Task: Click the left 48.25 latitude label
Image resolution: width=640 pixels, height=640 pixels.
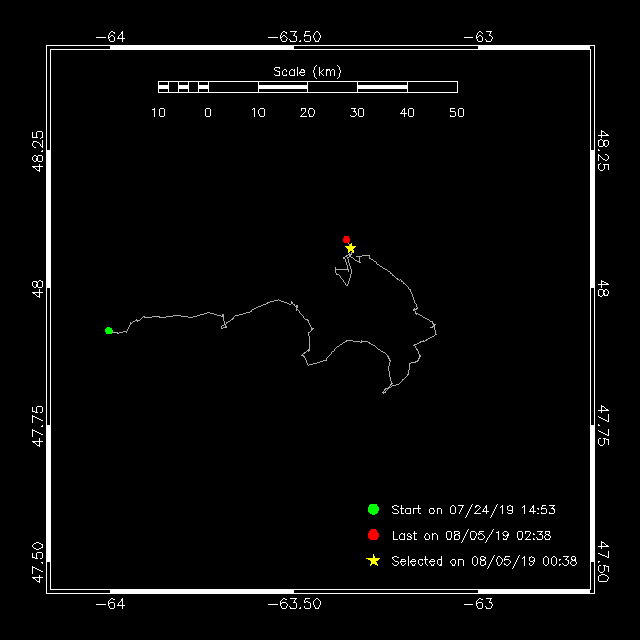Action: coord(38,150)
